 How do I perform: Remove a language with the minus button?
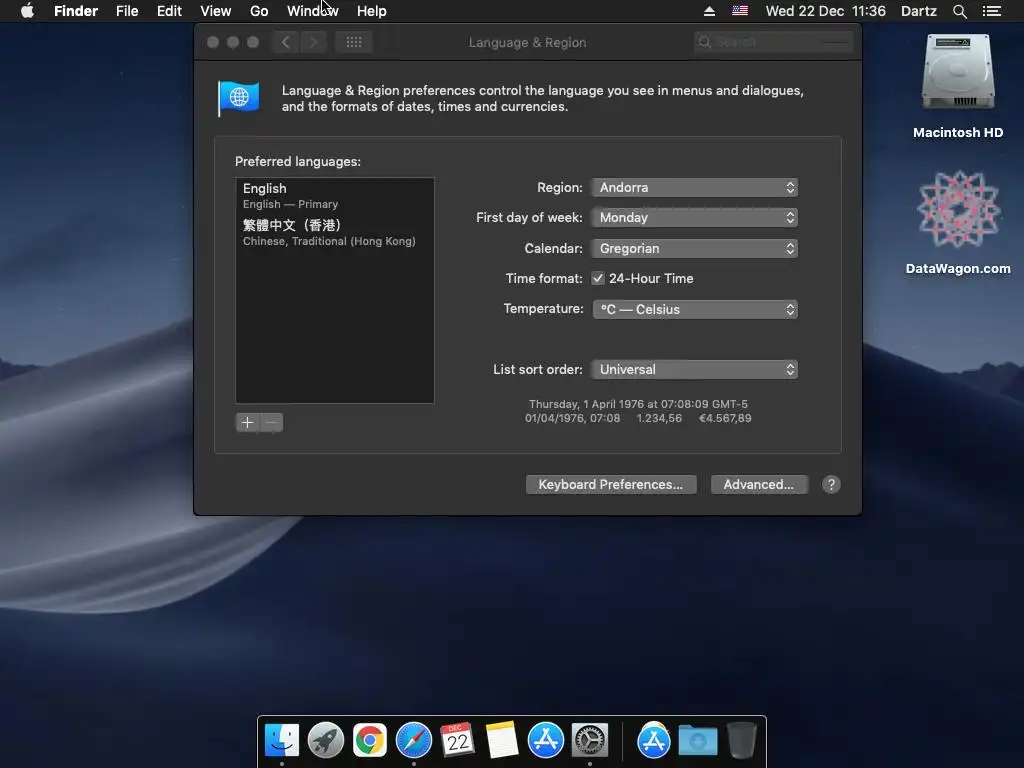coord(272,423)
